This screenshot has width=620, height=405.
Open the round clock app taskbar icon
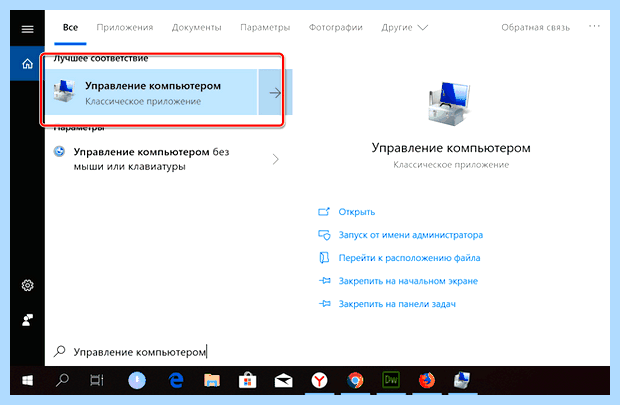point(137,380)
